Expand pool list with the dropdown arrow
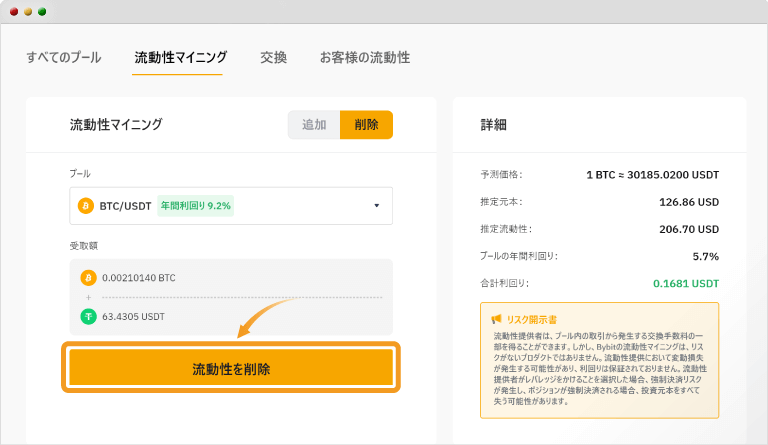 pyautogui.click(x=377, y=206)
